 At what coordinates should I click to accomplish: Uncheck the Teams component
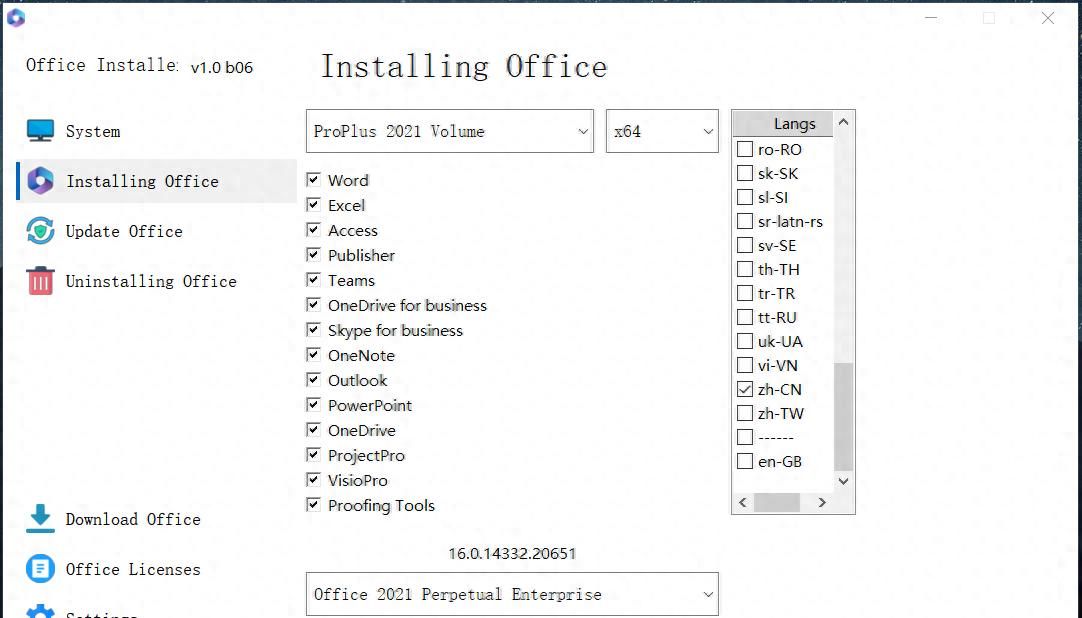click(x=314, y=280)
